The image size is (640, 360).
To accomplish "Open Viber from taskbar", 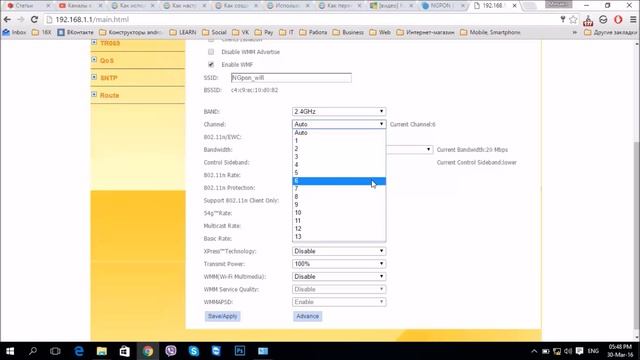I will pos(171,351).
